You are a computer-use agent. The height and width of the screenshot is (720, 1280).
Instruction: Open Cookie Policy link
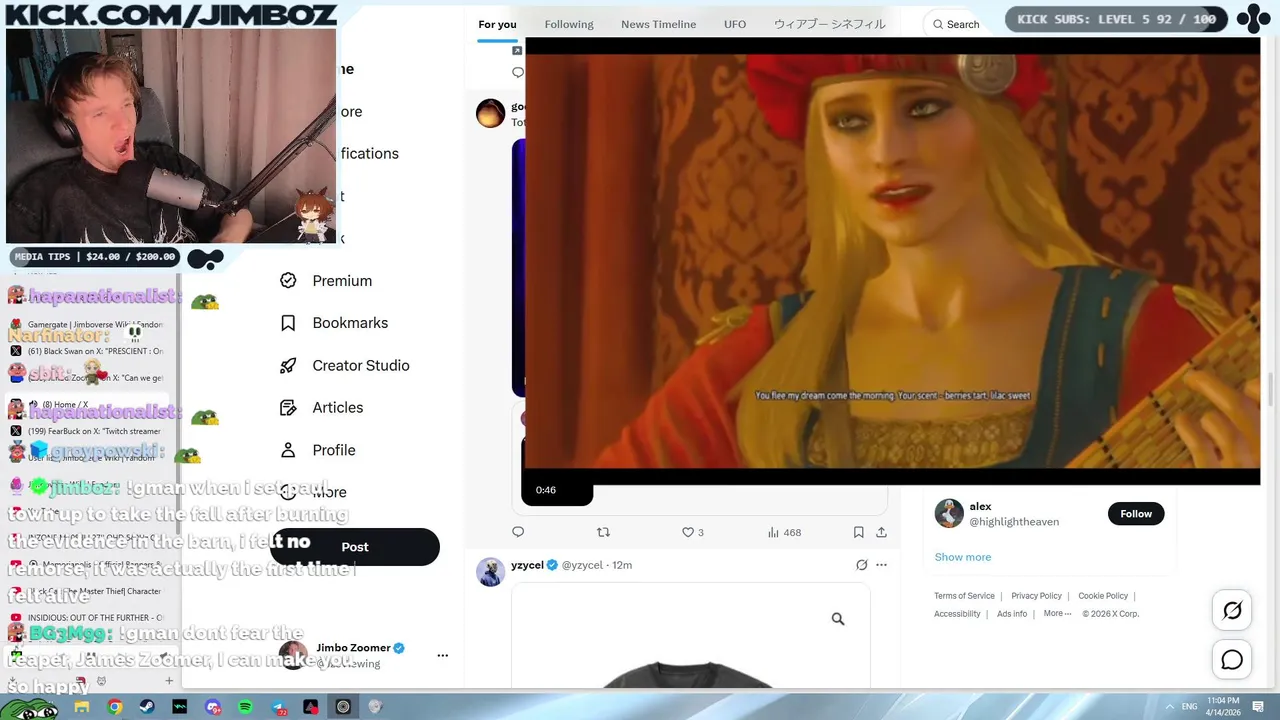tap(1103, 596)
